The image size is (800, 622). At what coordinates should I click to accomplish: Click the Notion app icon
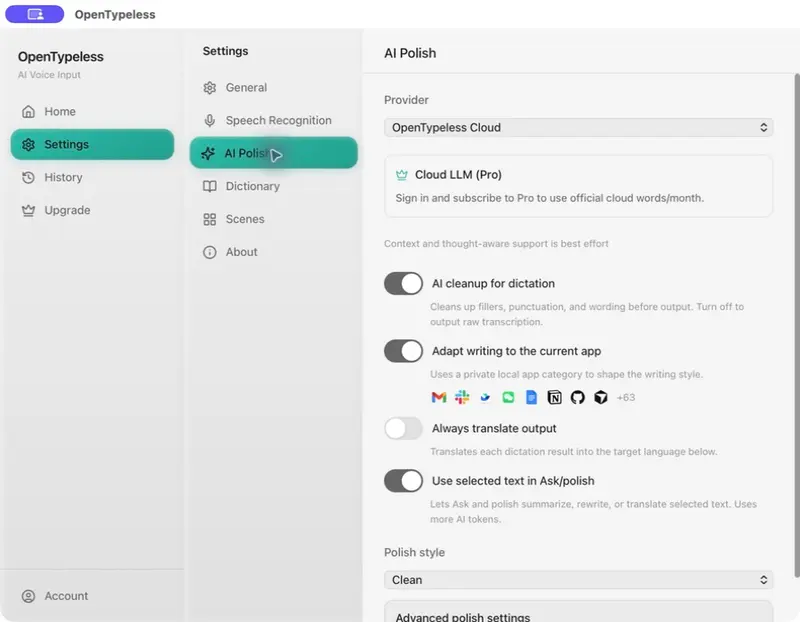pyautogui.click(x=555, y=397)
